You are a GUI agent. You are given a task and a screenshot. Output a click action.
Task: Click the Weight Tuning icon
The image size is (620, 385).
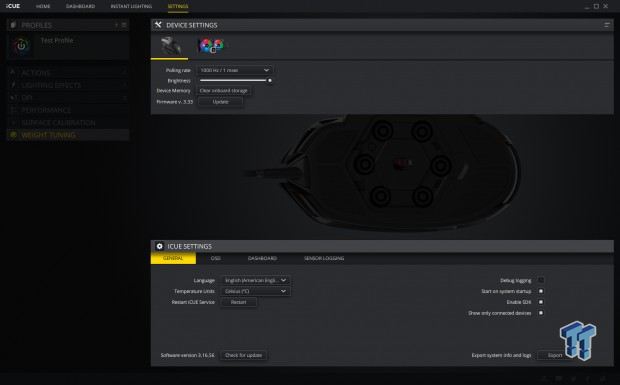point(13,135)
